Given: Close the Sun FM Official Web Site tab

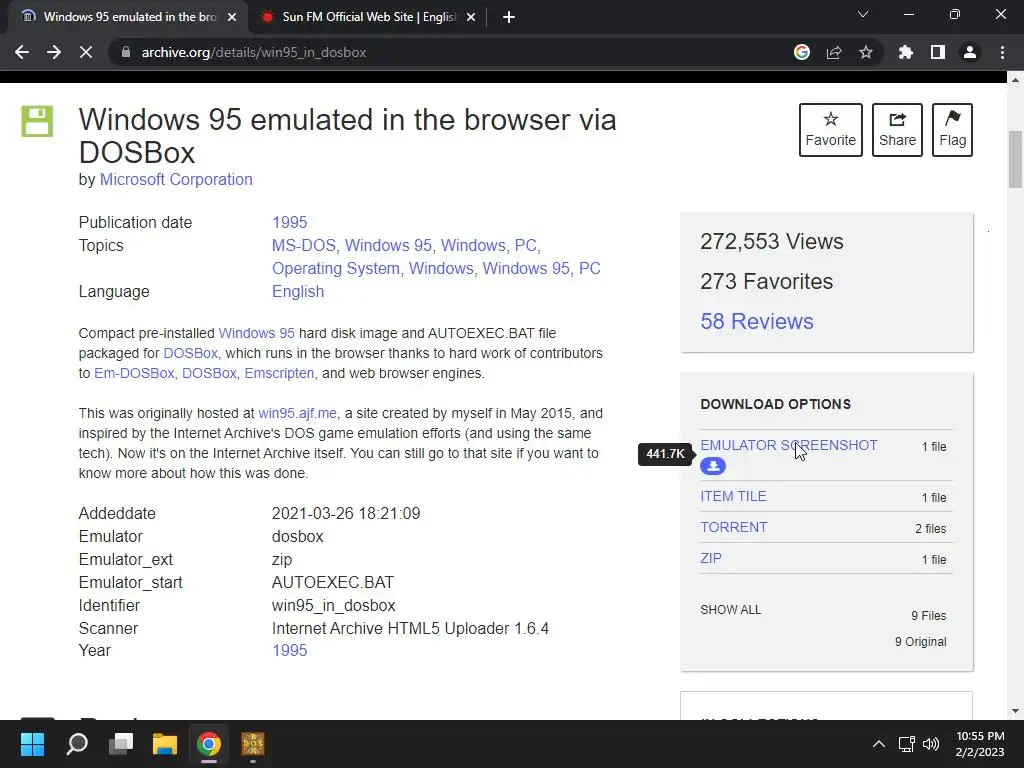Looking at the screenshot, I should [x=471, y=17].
